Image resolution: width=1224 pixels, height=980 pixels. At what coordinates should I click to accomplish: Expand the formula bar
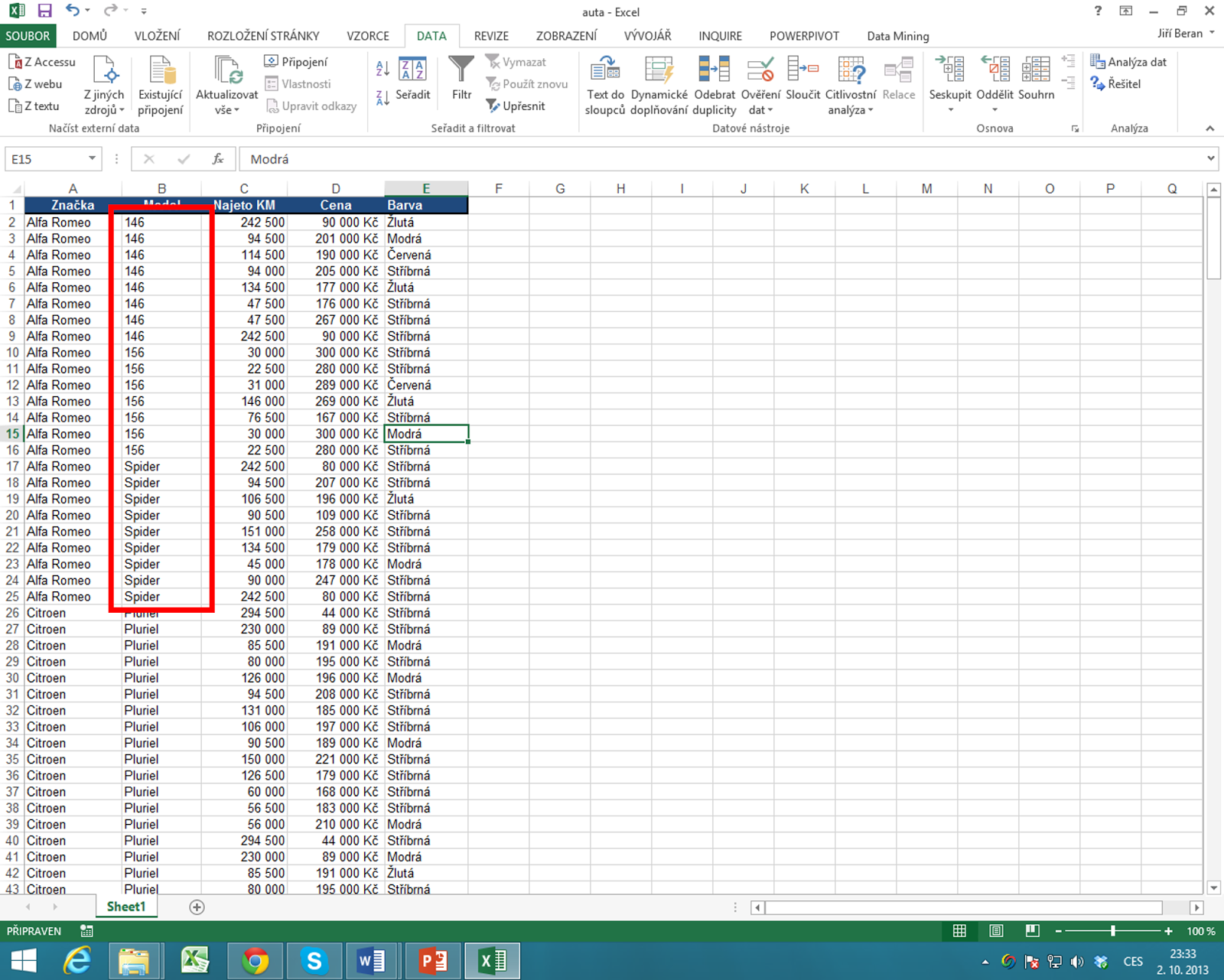point(1211,158)
